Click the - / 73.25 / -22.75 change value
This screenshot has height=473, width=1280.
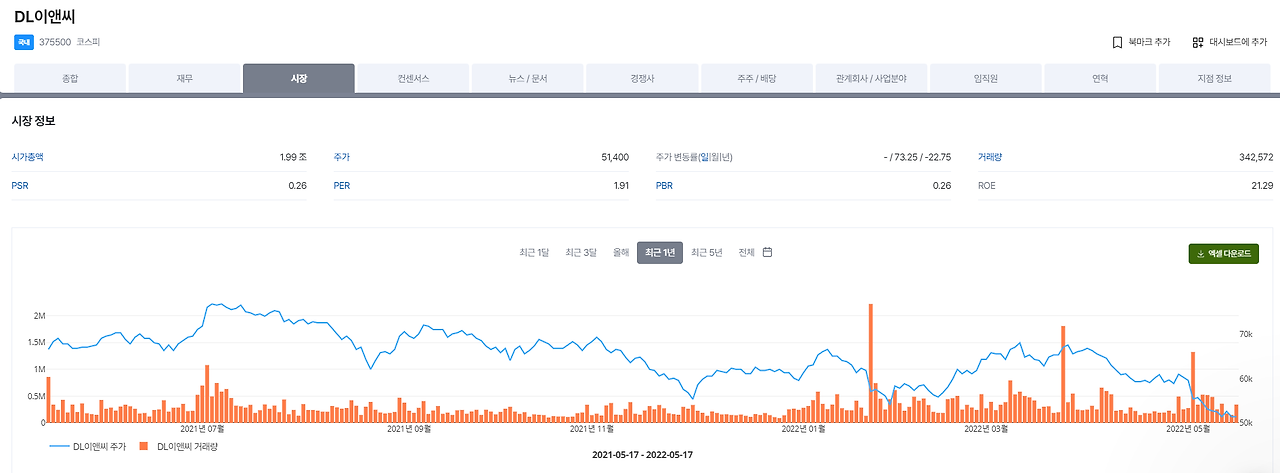pyautogui.click(x=917, y=157)
